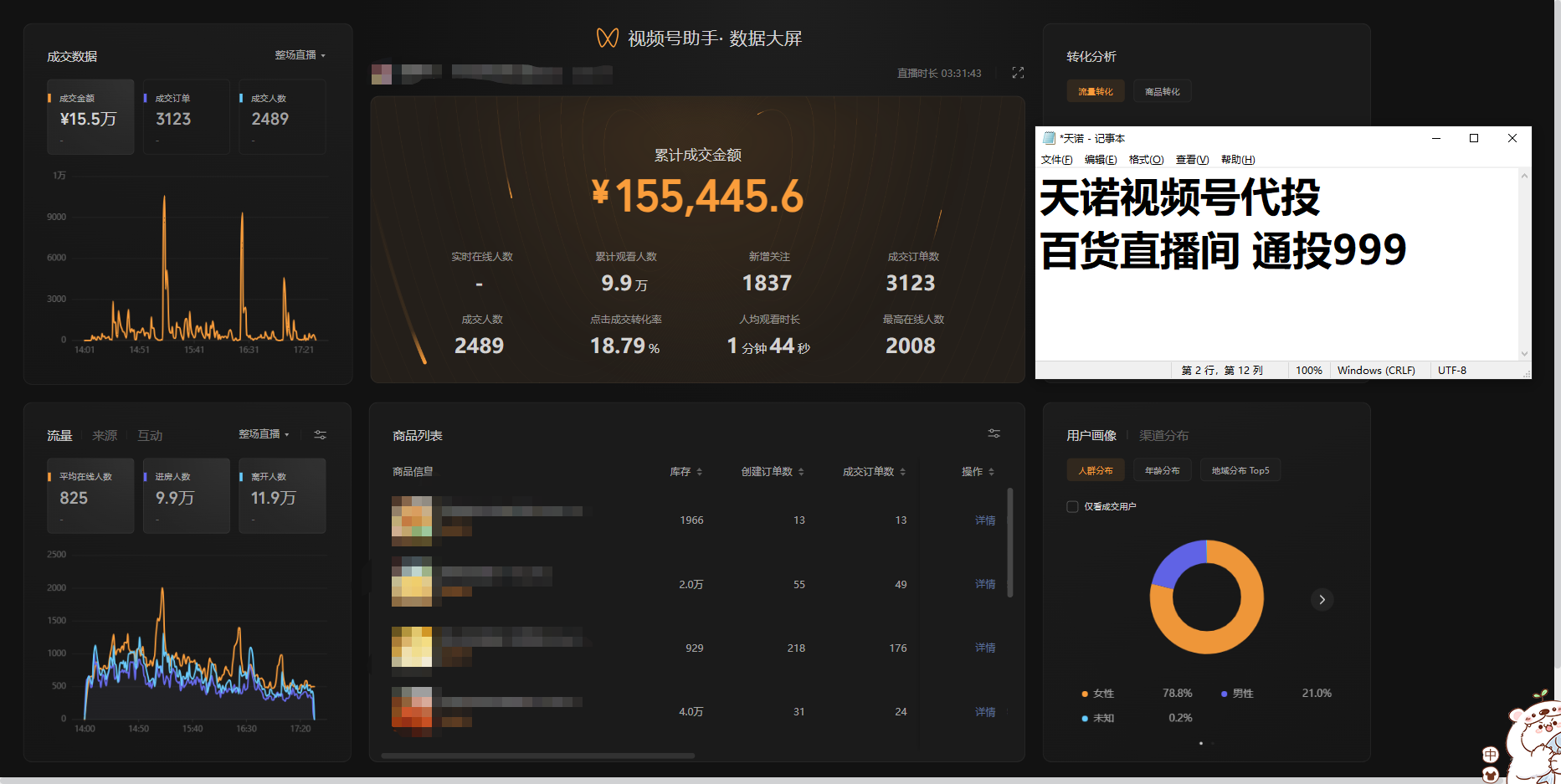Open the 商品列表 filter settings icon
The width and height of the screenshot is (1561, 784).
[994, 433]
